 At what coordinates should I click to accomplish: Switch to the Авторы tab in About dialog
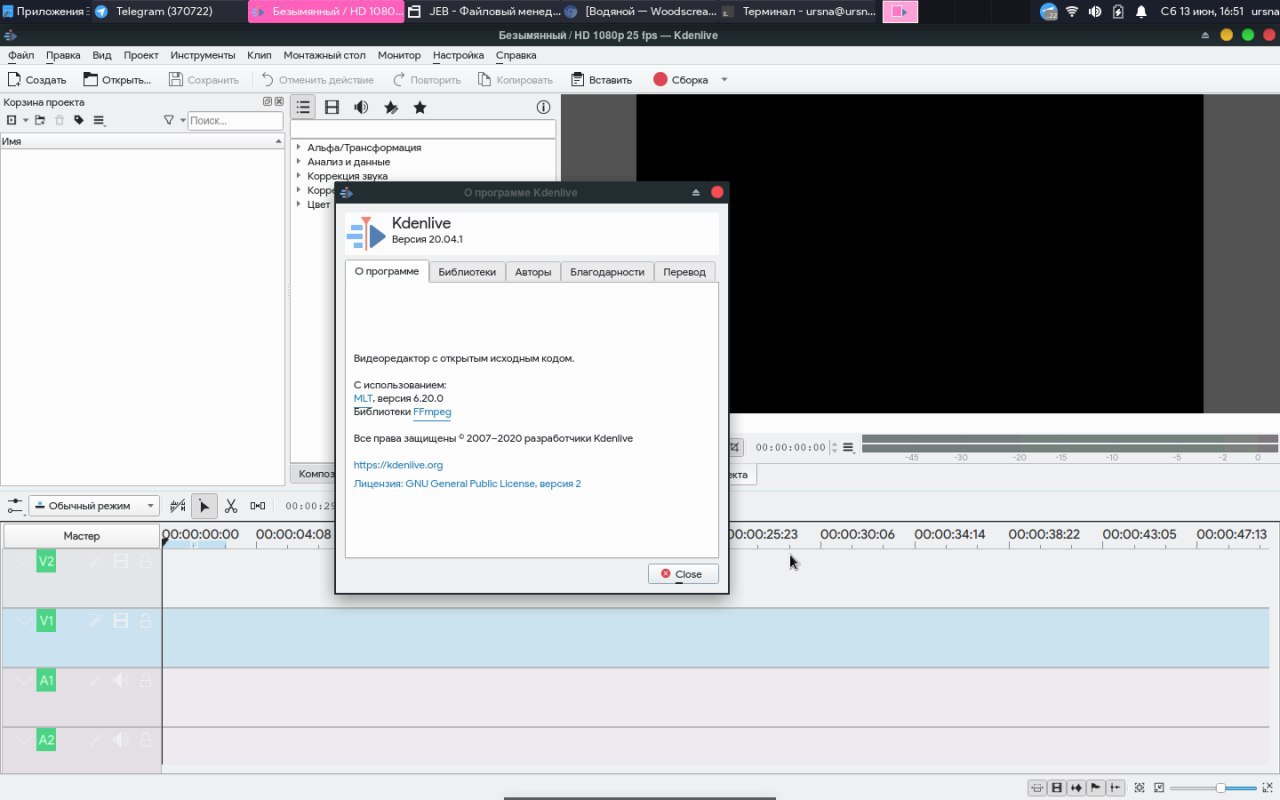pos(533,272)
